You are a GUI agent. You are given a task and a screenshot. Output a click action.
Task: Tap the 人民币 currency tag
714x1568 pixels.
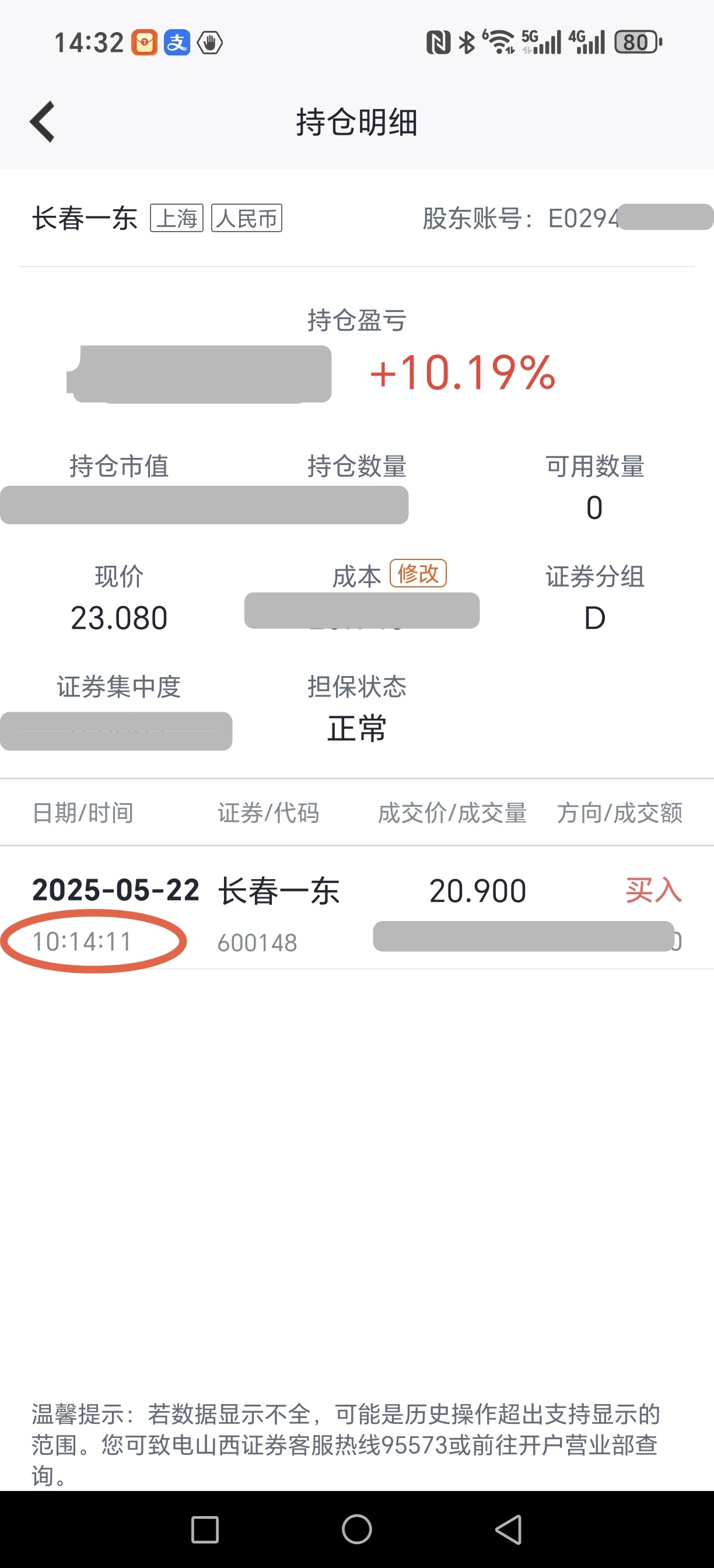[x=247, y=218]
